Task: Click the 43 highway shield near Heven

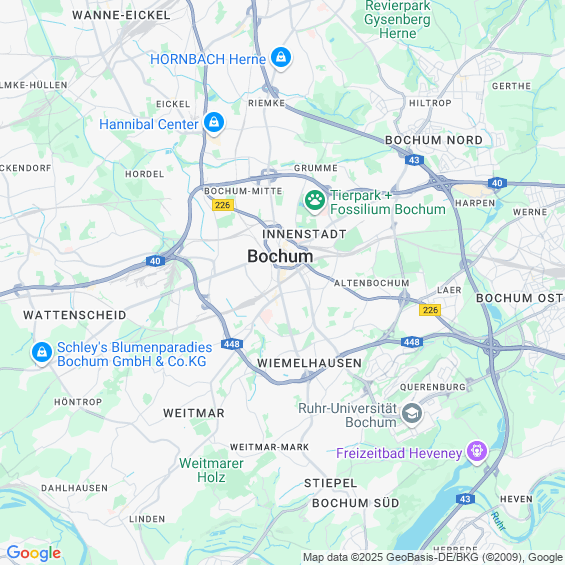Action: pyautogui.click(x=465, y=499)
